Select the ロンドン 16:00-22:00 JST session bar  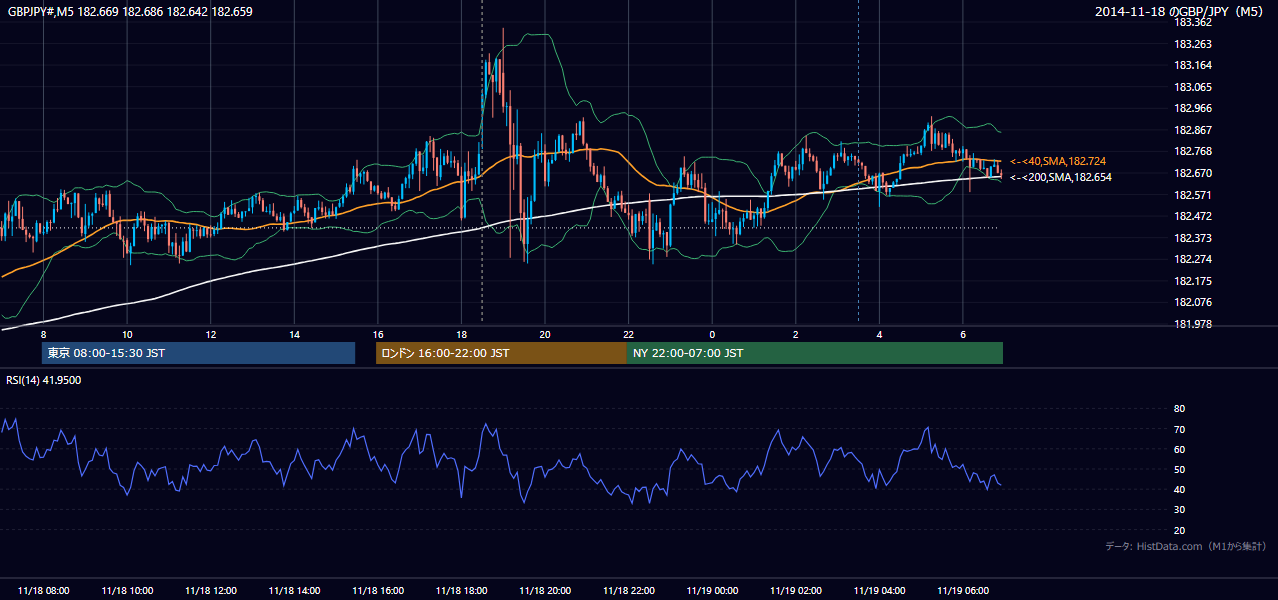click(x=501, y=353)
